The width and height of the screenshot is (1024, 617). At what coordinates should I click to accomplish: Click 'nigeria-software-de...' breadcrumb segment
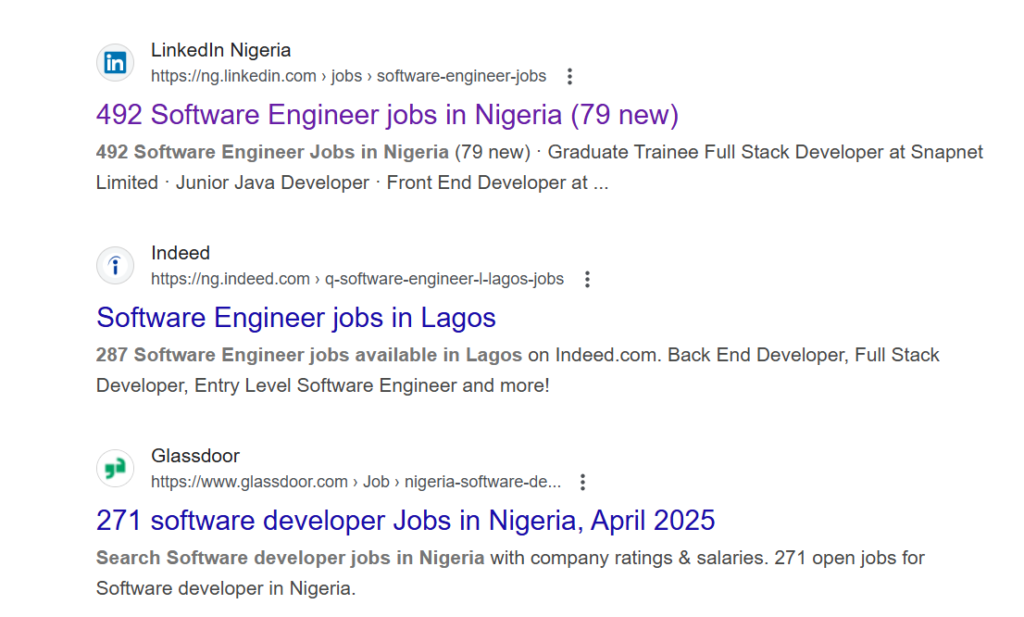click(x=483, y=482)
